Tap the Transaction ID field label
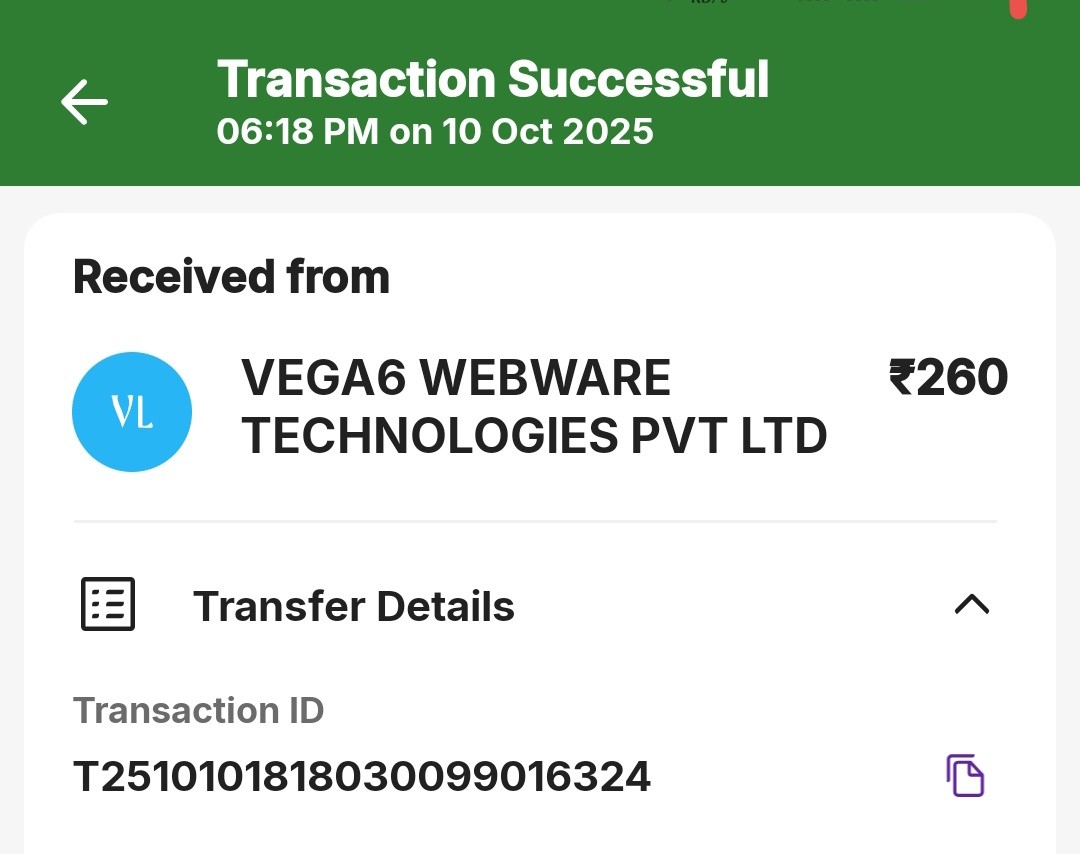 click(199, 711)
